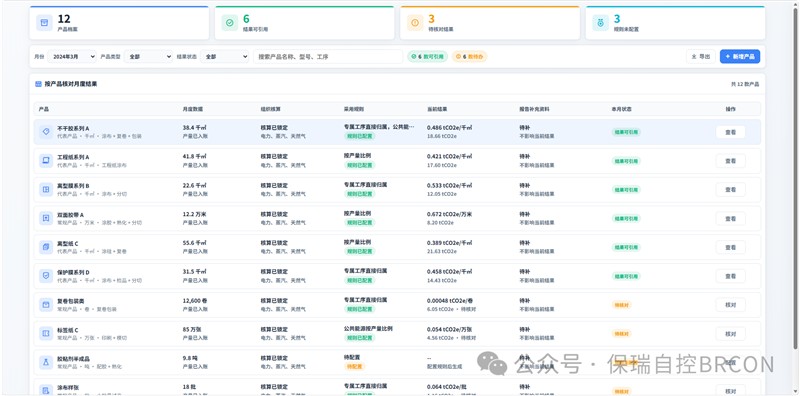Click 查看 for 不干胶系列 A
The image size is (800, 396).
(x=731, y=132)
